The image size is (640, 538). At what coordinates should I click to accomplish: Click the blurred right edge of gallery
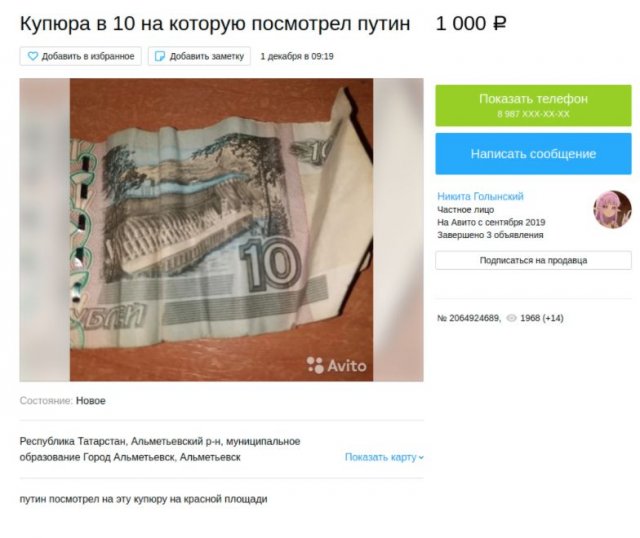coord(398,230)
